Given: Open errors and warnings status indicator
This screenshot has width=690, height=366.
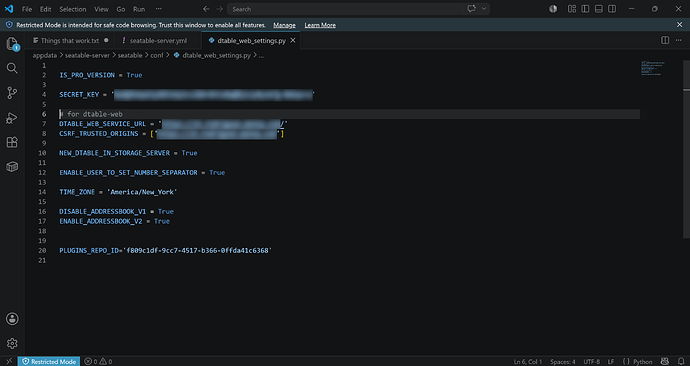Looking at the screenshot, I should coord(98,361).
